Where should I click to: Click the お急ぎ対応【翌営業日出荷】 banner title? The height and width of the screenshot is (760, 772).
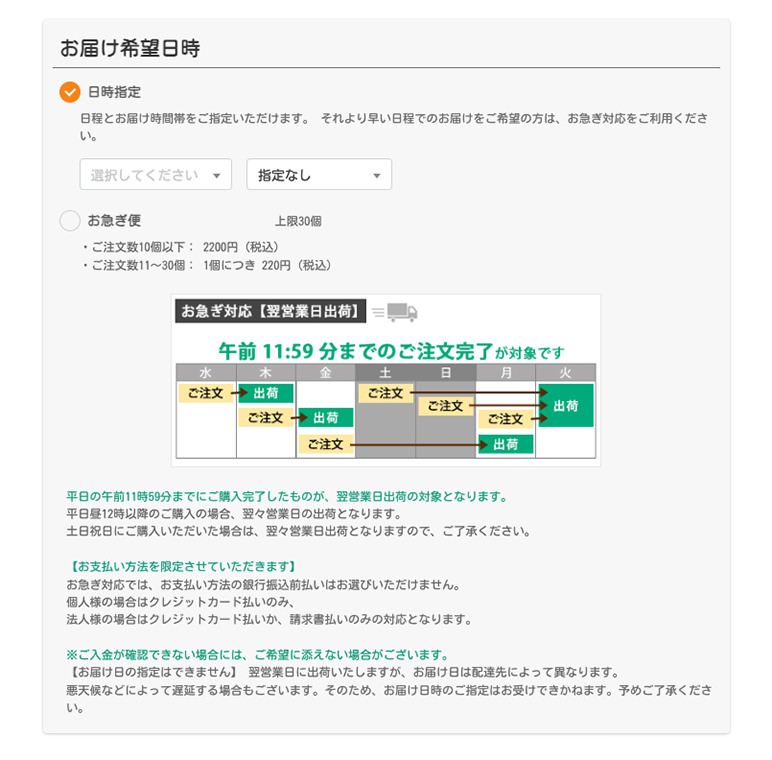270,311
